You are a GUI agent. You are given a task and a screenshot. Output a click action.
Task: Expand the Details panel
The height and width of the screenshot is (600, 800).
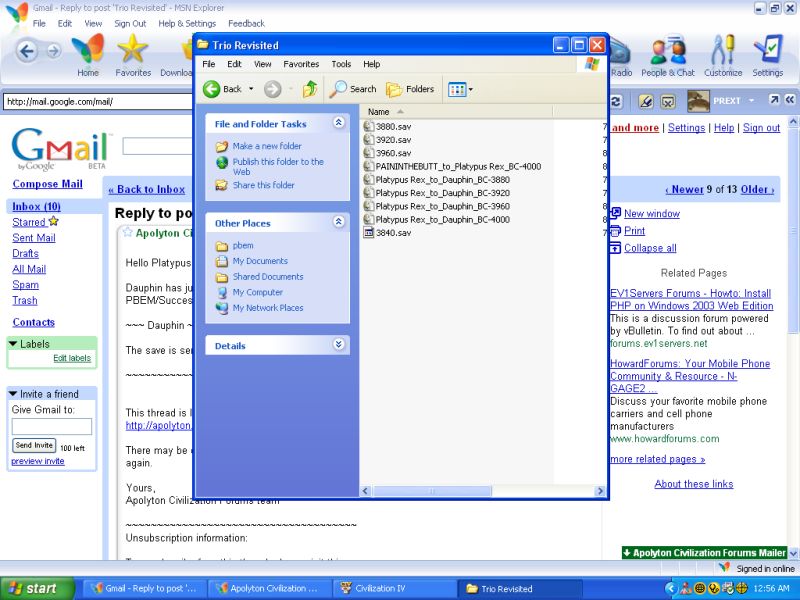[x=338, y=344]
